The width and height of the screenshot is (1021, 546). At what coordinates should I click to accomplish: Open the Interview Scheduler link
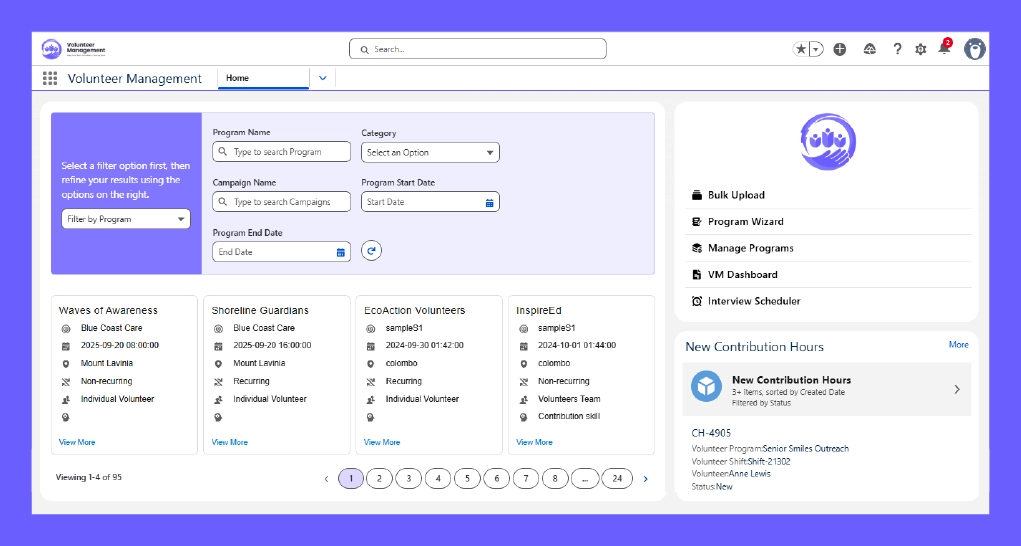click(x=754, y=301)
